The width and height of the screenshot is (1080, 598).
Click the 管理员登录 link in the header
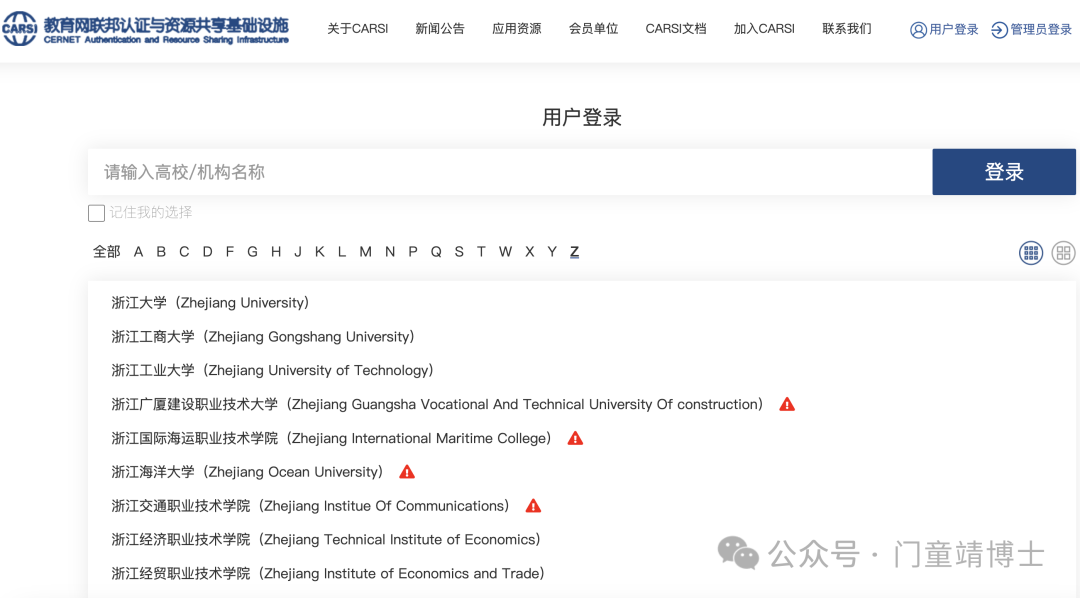click(1041, 30)
